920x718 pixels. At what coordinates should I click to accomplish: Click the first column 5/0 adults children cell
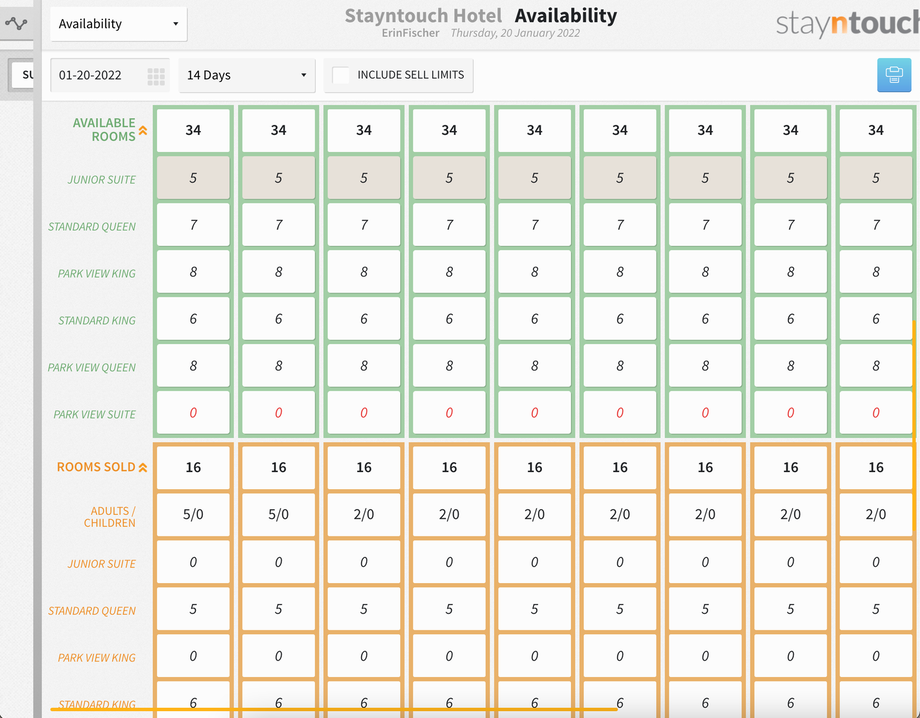tap(193, 514)
